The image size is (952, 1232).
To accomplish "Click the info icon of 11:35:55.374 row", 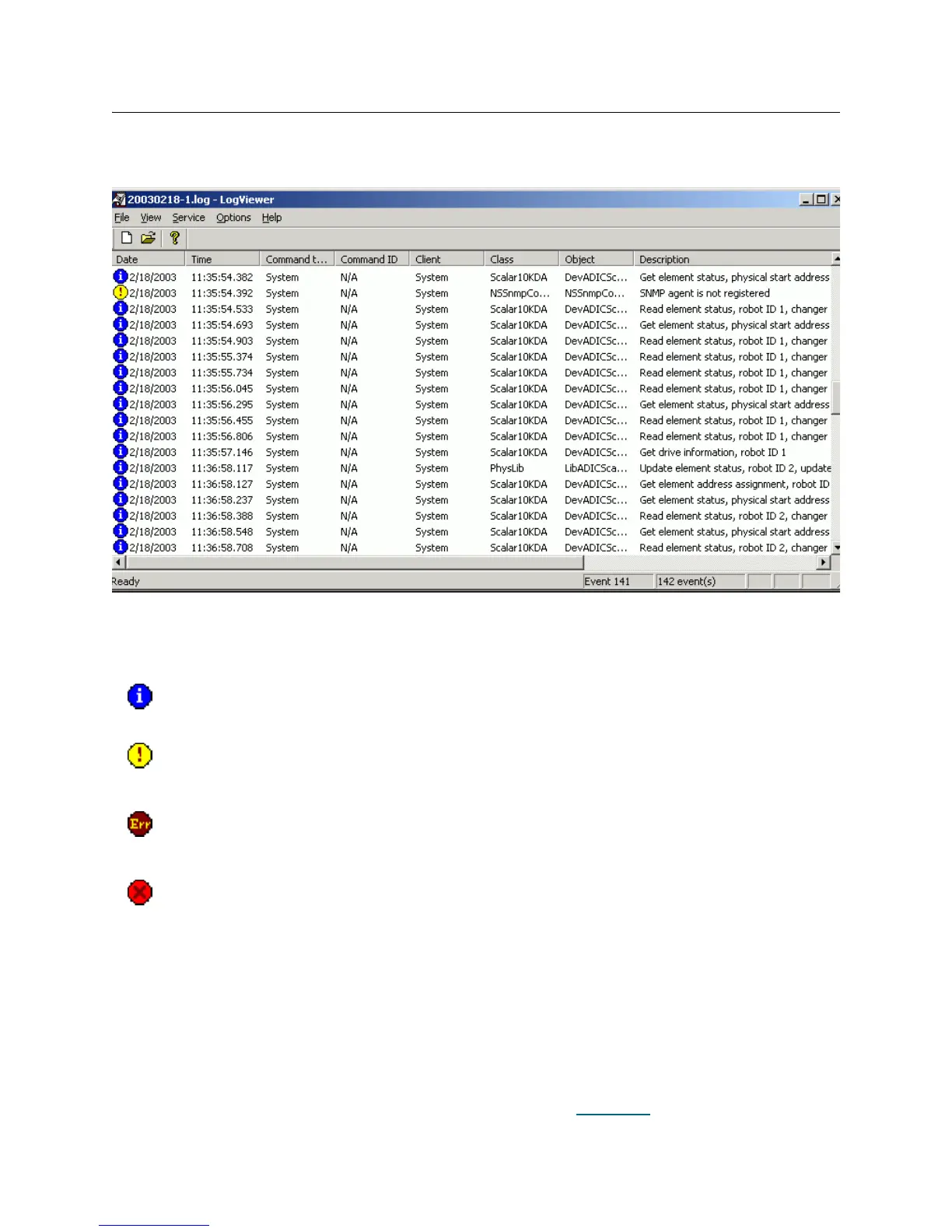I will (121, 356).
